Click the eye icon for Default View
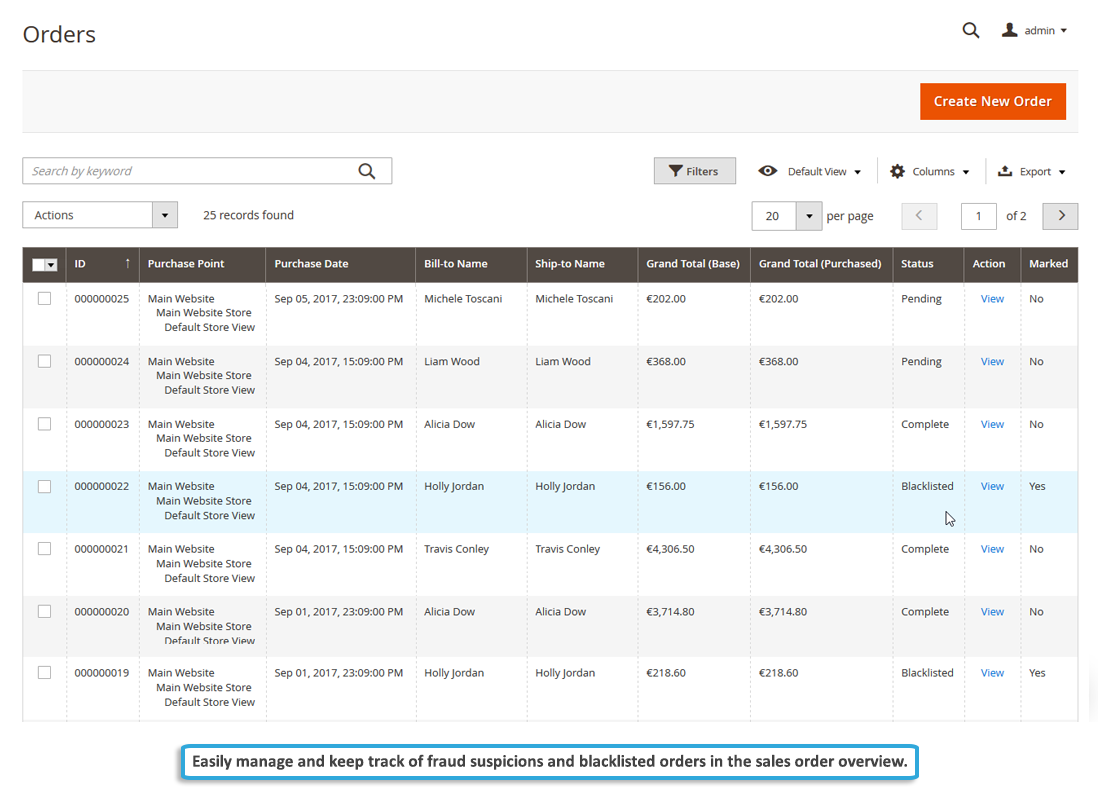The height and width of the screenshot is (800, 1100). click(767, 171)
